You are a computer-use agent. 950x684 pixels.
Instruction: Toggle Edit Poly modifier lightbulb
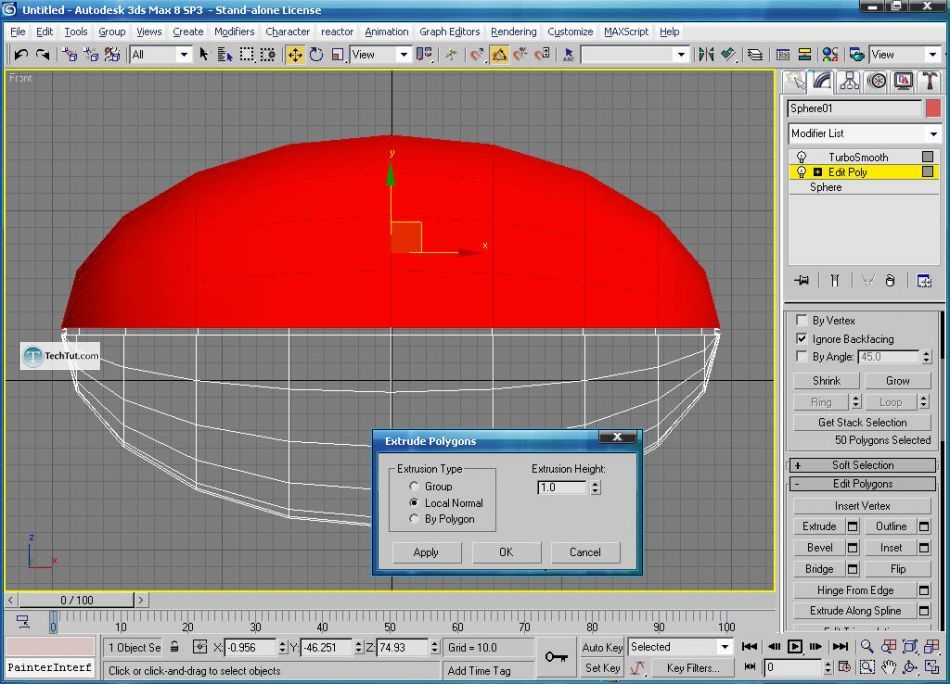pos(802,172)
